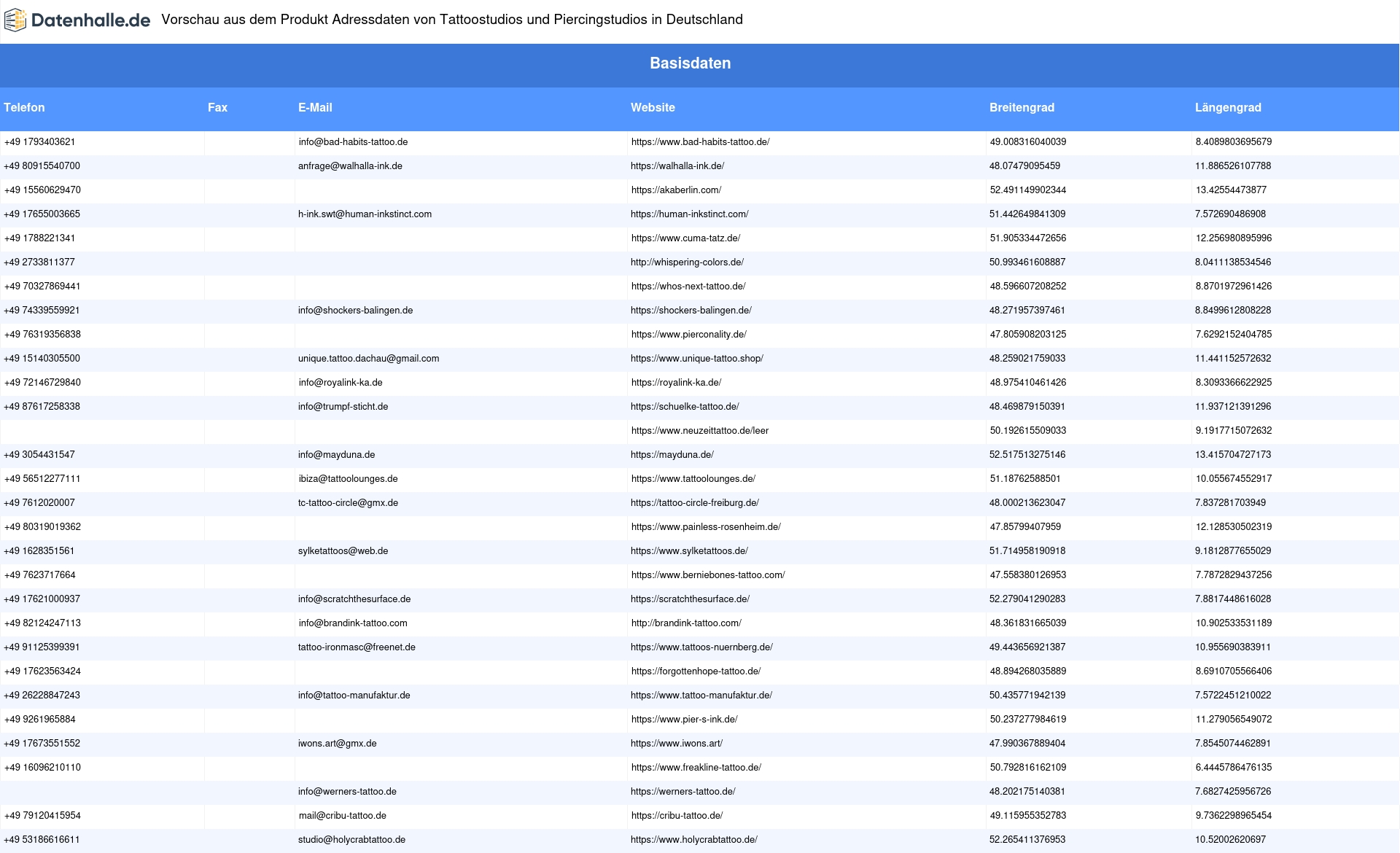The image size is (1400, 853).
Task: Select email info@brandink-tattoo.com
Action: (x=353, y=623)
